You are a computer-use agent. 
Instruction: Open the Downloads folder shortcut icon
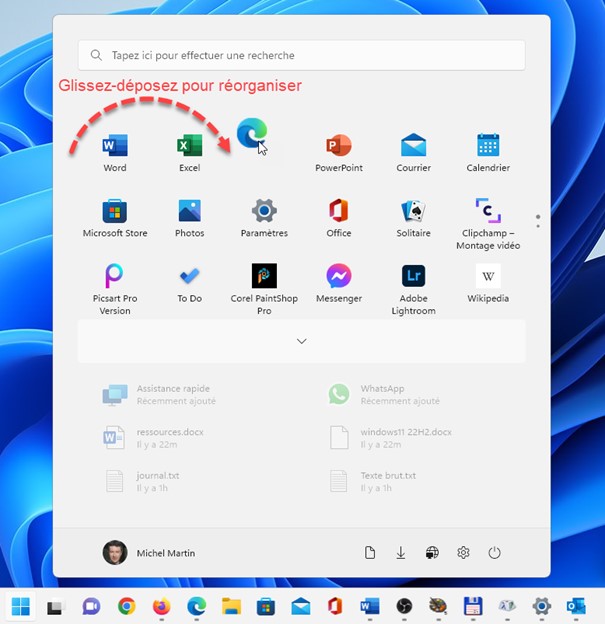(x=401, y=553)
